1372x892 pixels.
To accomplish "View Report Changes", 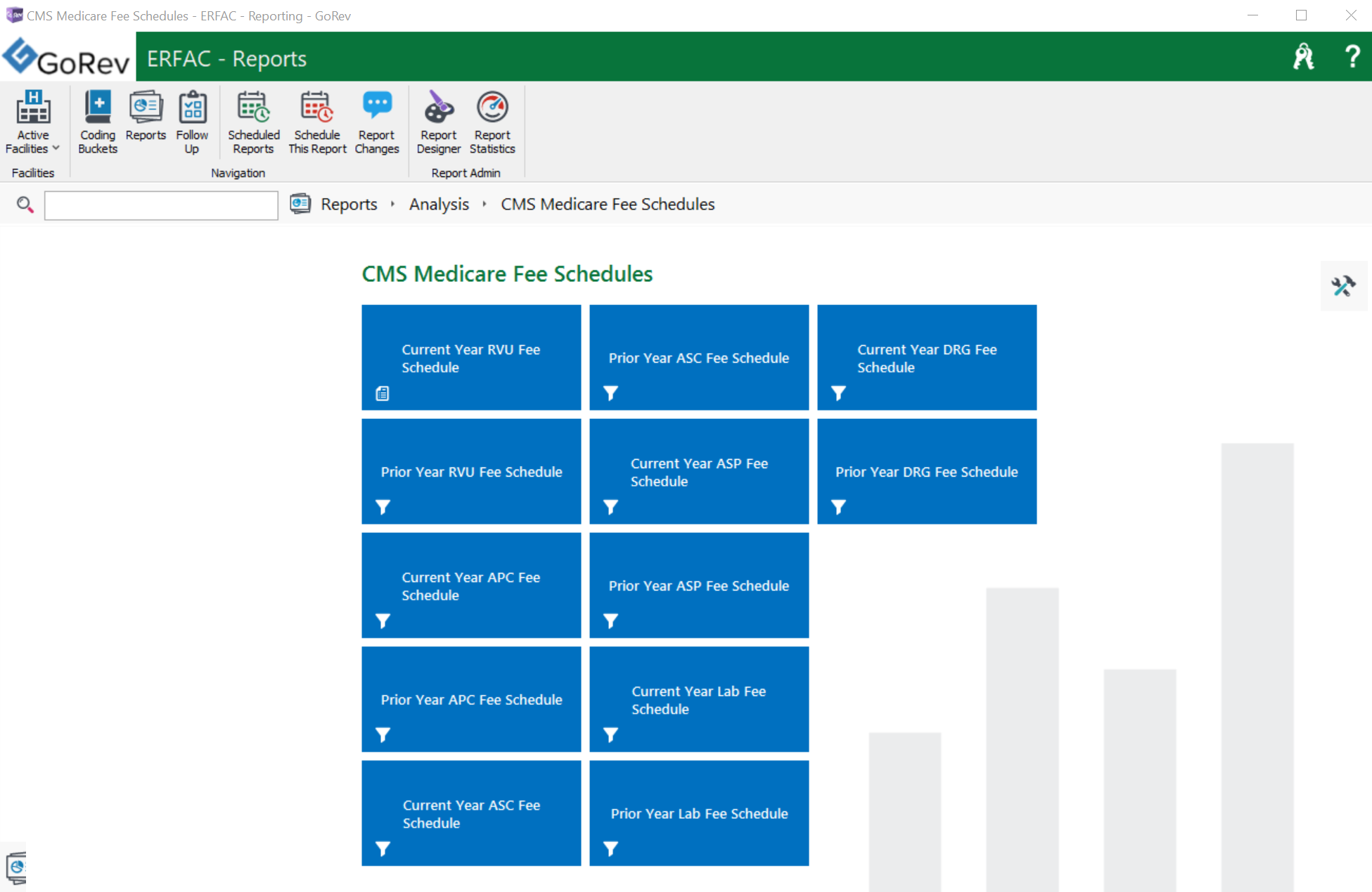I will [x=377, y=122].
